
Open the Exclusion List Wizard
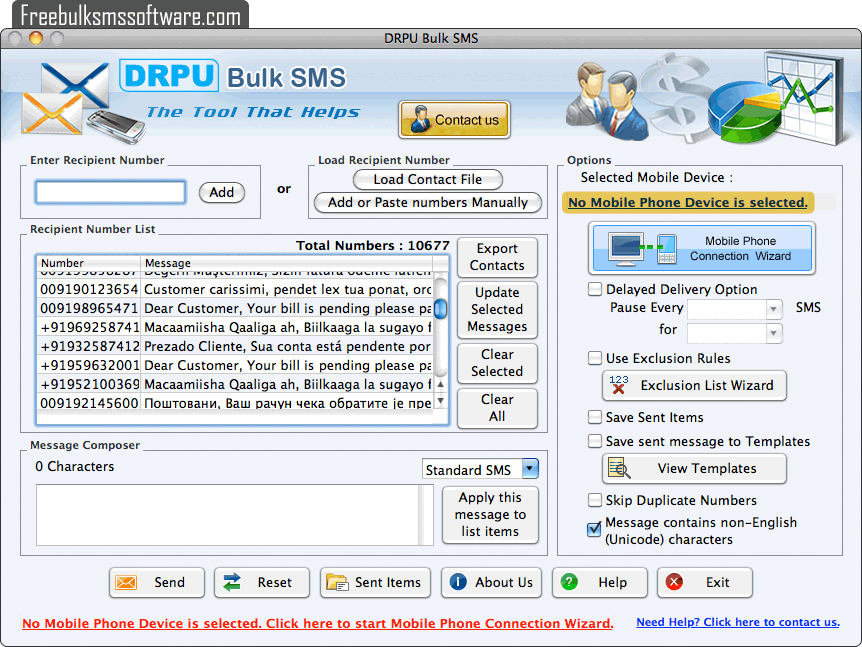pyautogui.click(x=694, y=385)
